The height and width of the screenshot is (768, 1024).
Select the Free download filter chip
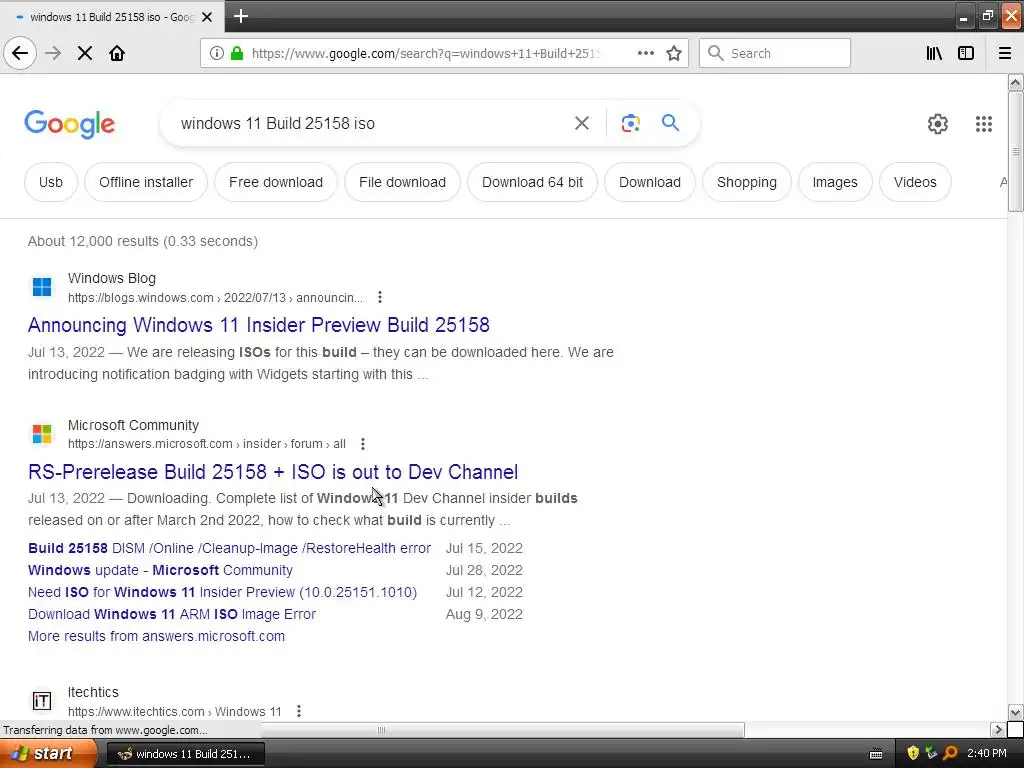[x=276, y=182]
